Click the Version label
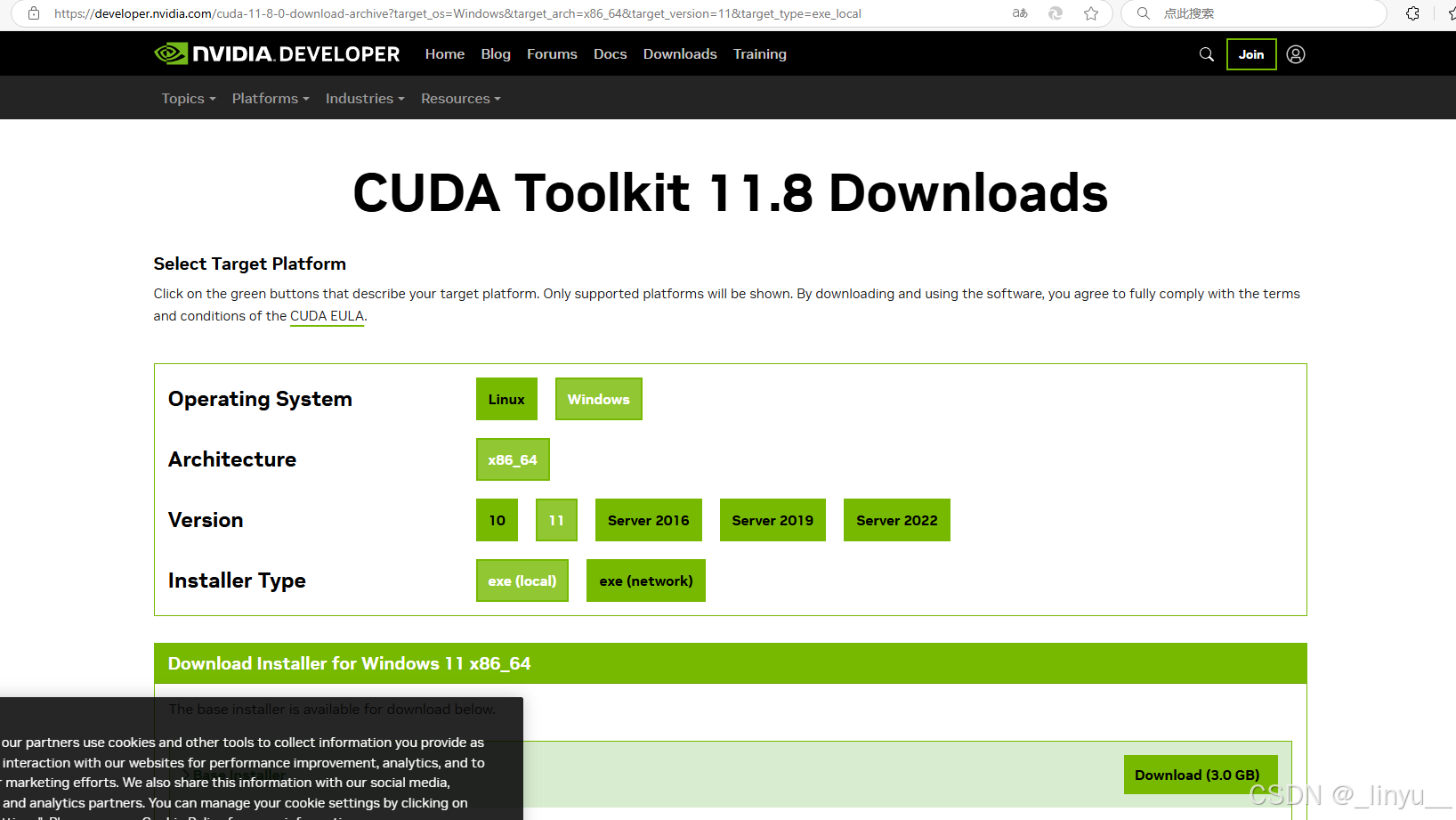 click(x=206, y=520)
